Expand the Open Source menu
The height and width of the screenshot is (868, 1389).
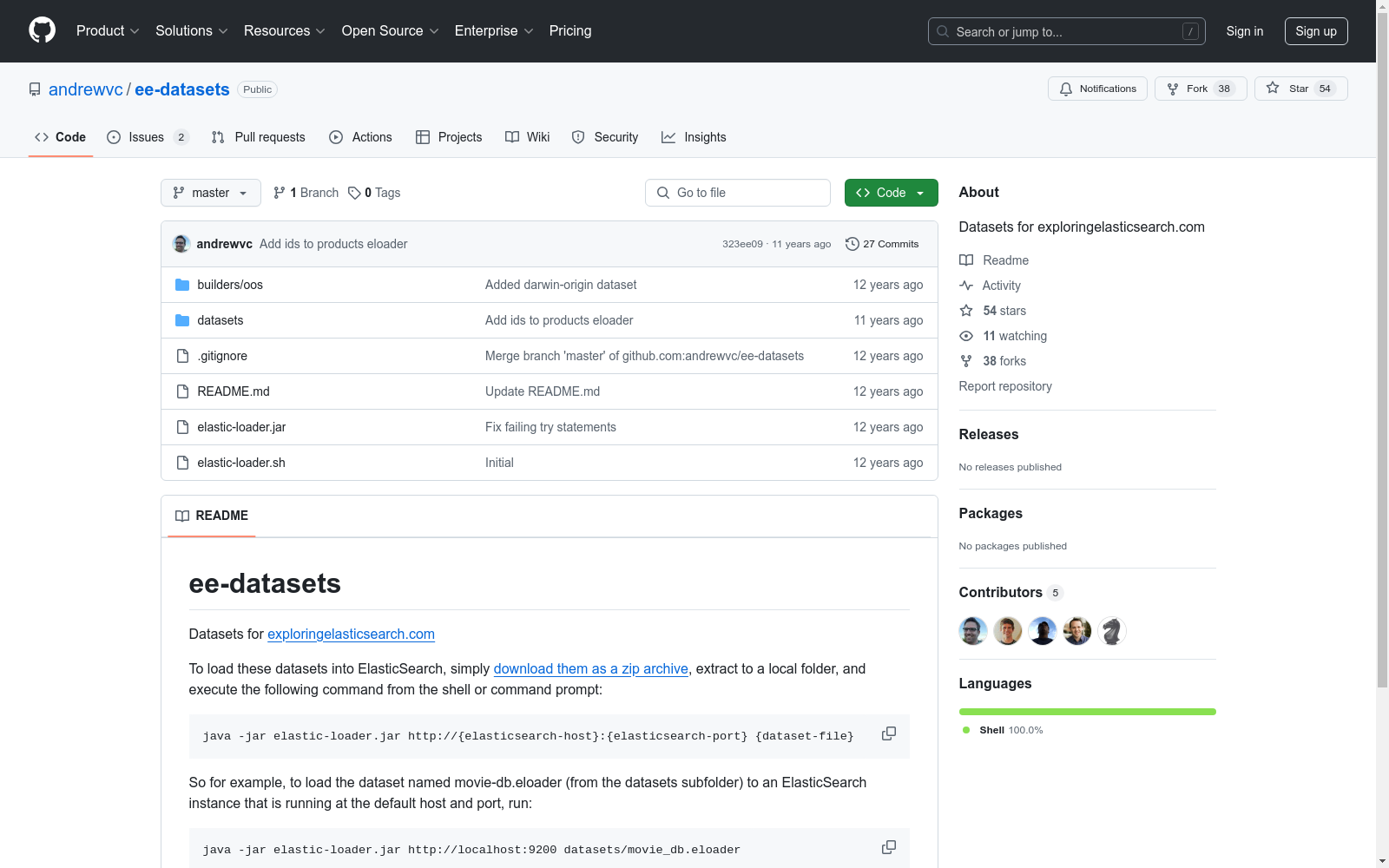[x=391, y=31]
